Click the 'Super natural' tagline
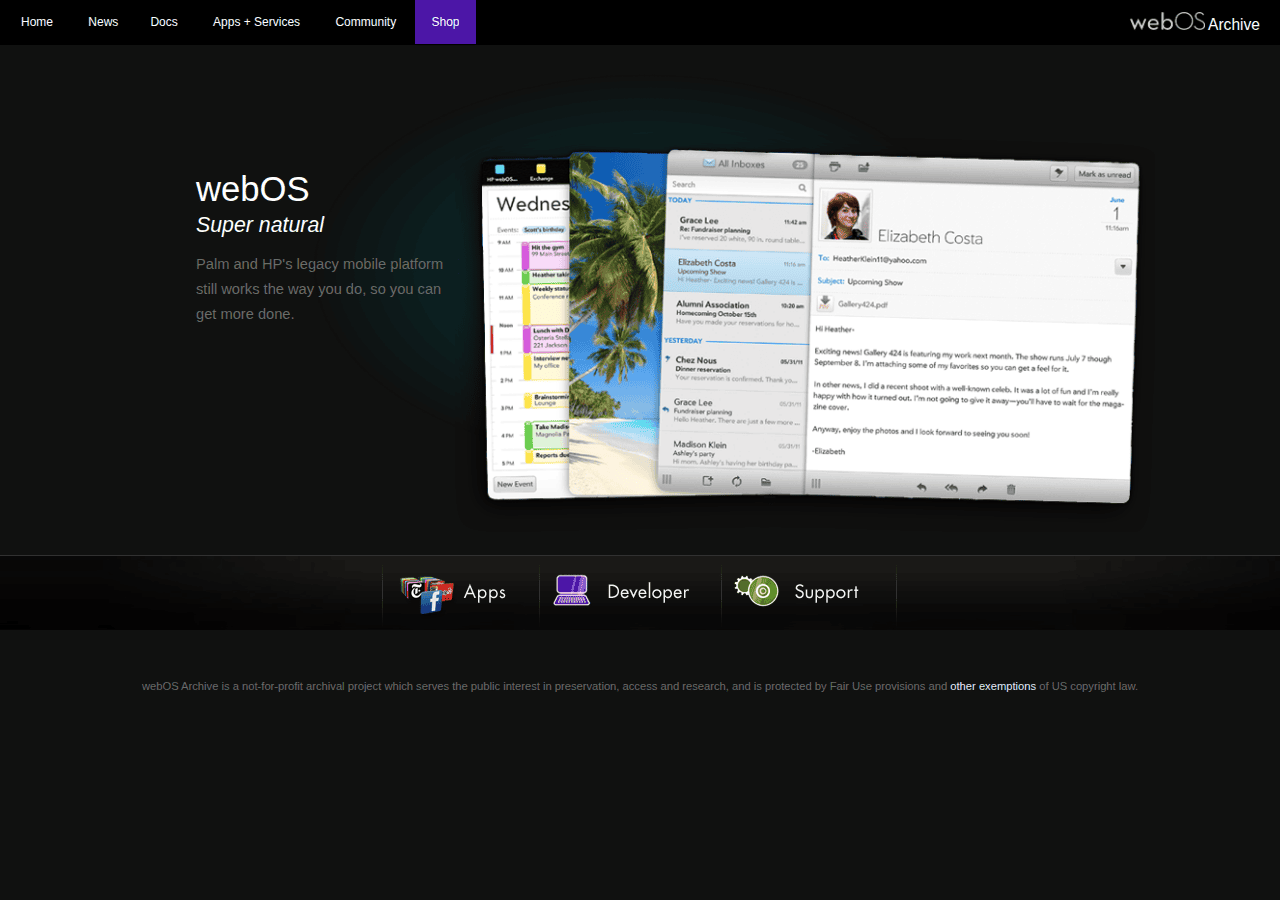 point(260,224)
